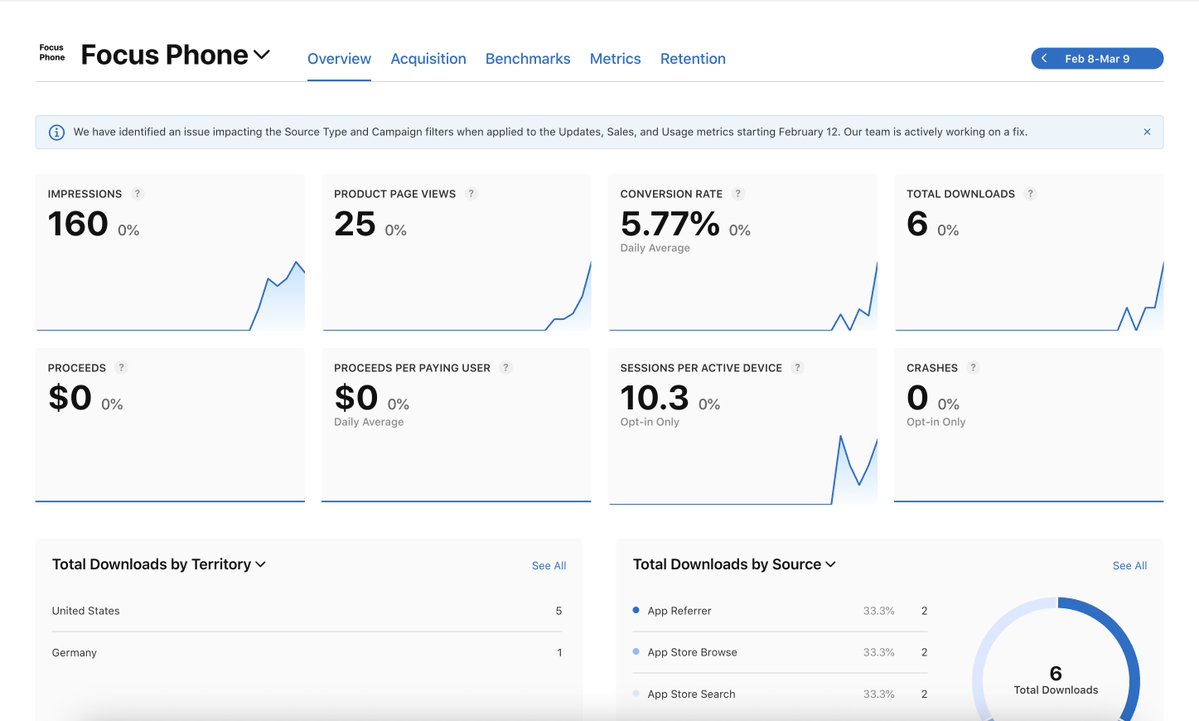Select the Germany territory row
1199x721 pixels.
[x=307, y=652]
